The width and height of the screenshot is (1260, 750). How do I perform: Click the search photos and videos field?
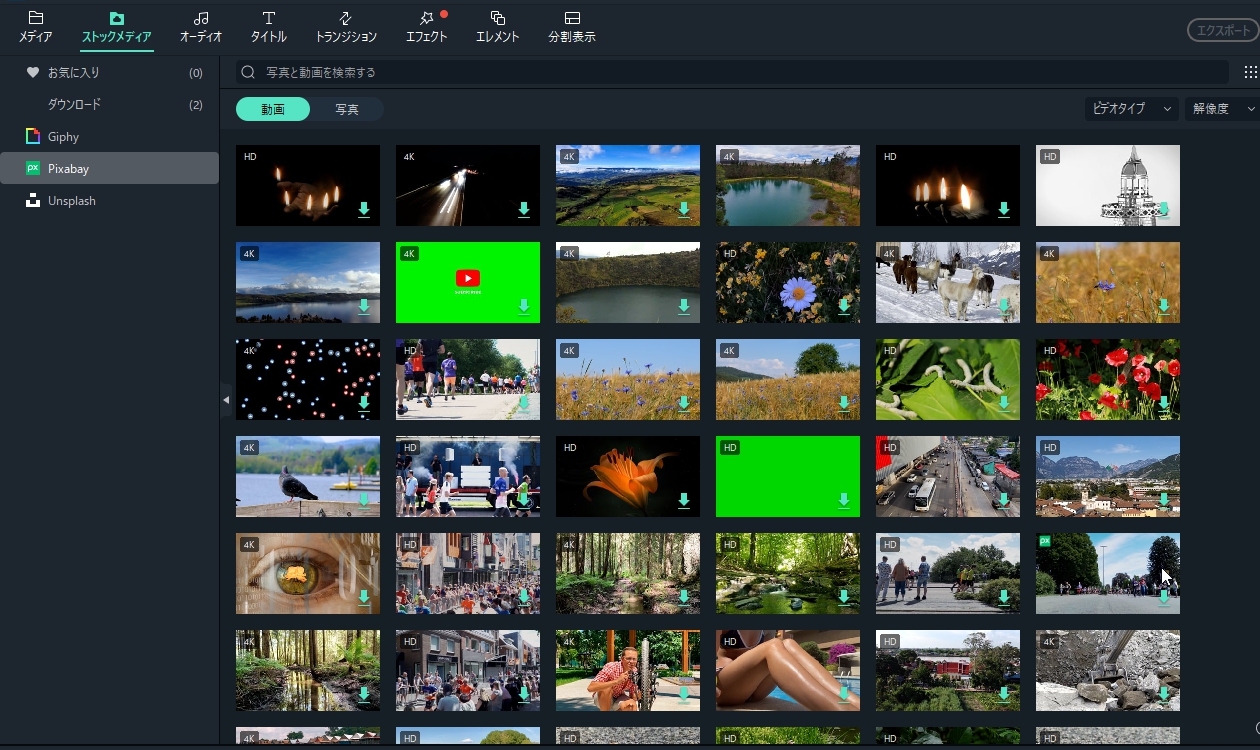[730, 72]
